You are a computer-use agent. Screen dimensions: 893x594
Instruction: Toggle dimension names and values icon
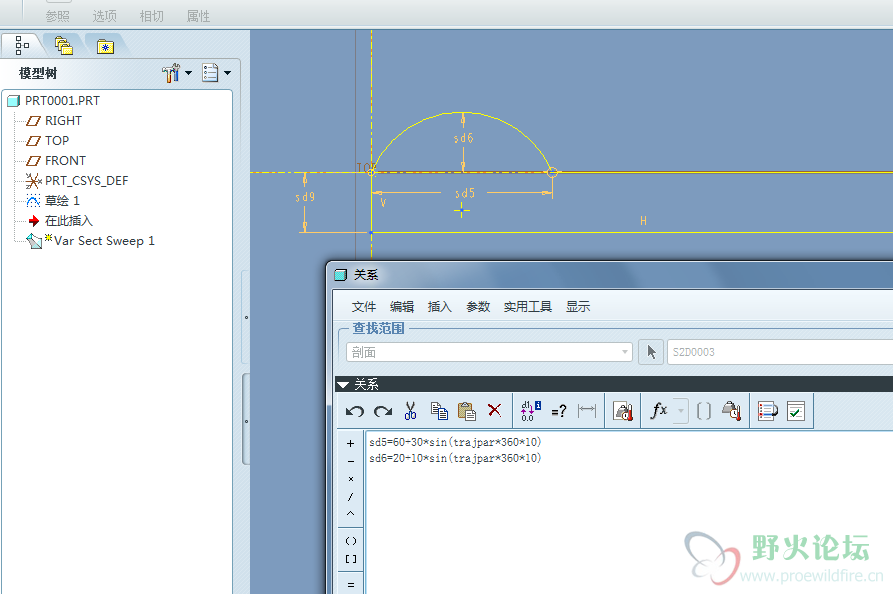pos(531,411)
